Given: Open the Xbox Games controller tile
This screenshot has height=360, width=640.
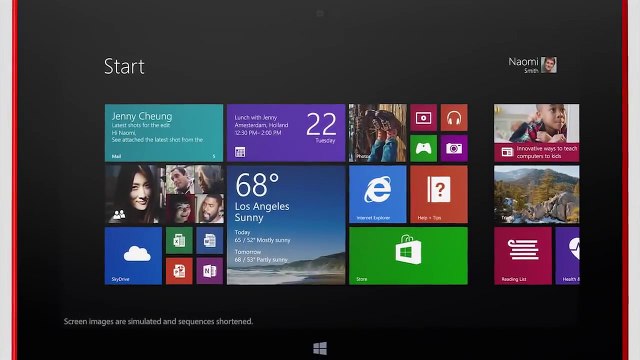Looking at the screenshot, I should 423,148.
